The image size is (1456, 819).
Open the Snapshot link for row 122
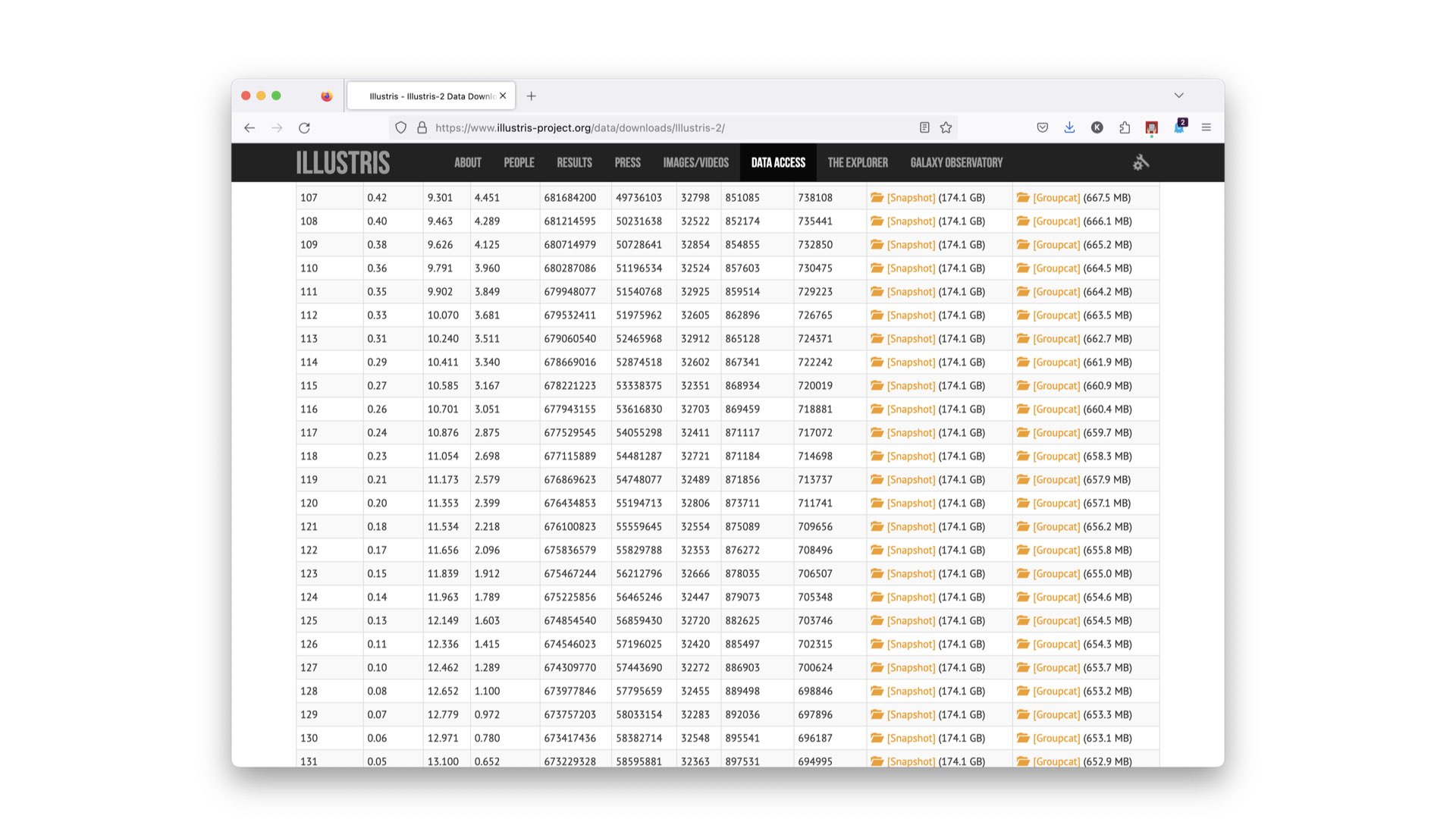coord(911,551)
